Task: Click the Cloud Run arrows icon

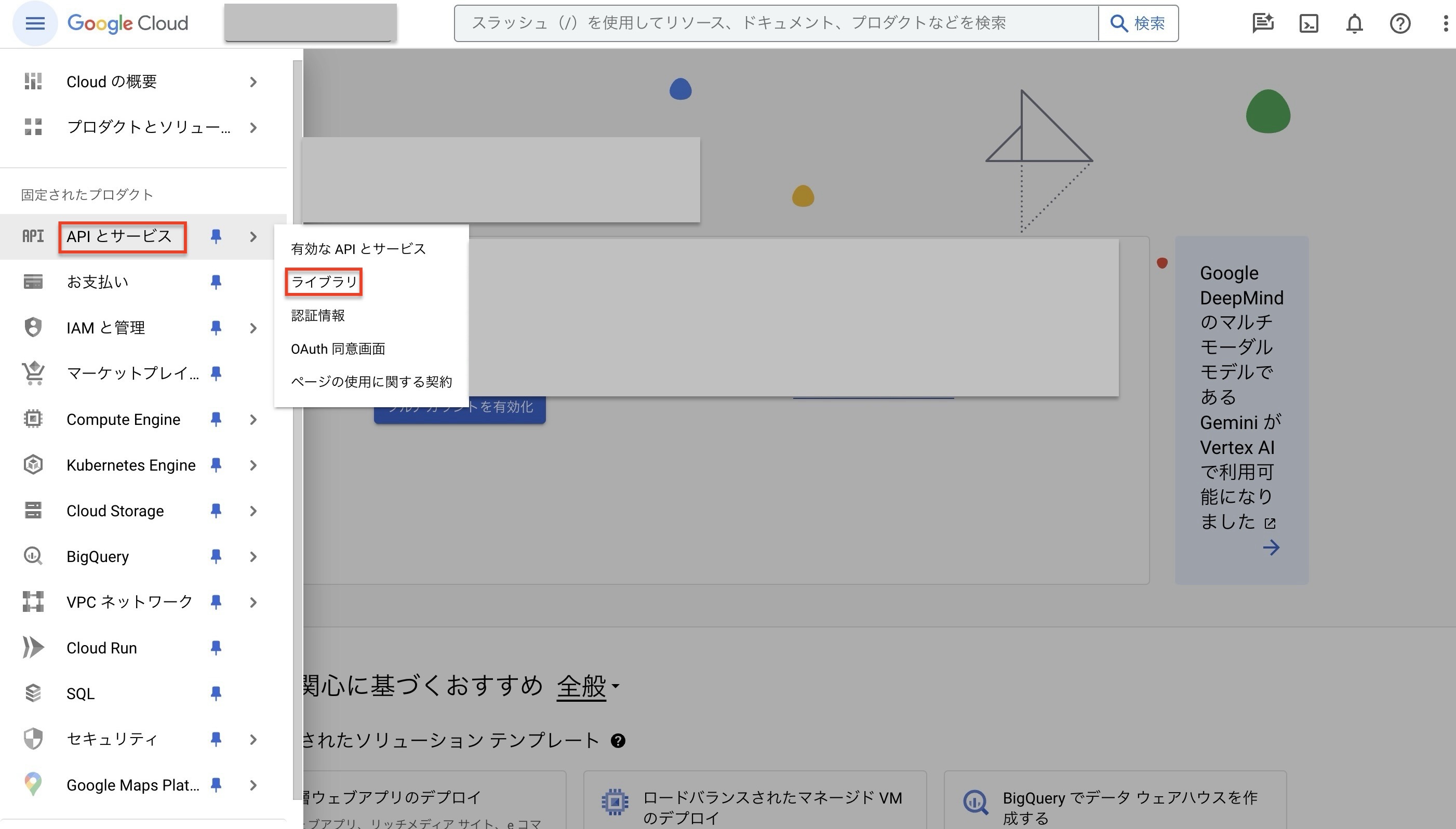Action: click(33, 647)
